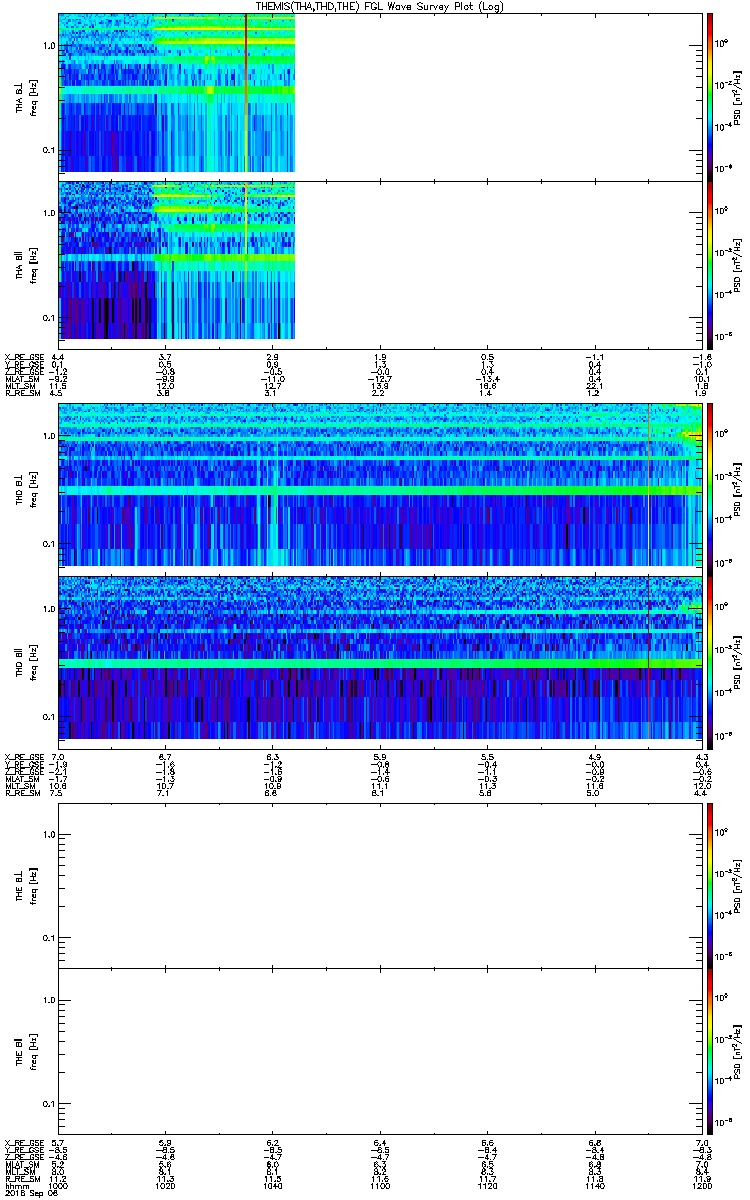
Task: Click the 1.0 frequency tick on THA B-perpendicular axis
Action: (48, 46)
